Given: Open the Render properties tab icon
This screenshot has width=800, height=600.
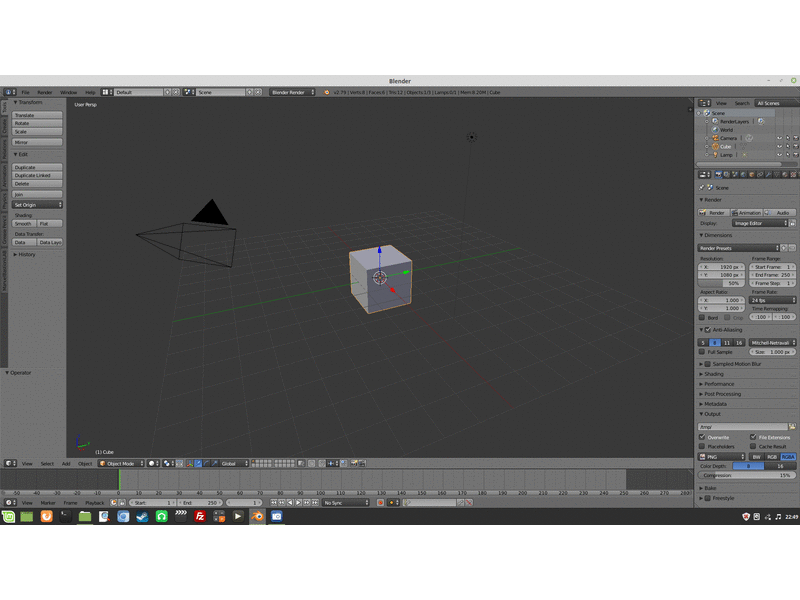Looking at the screenshot, I should coord(718,174).
